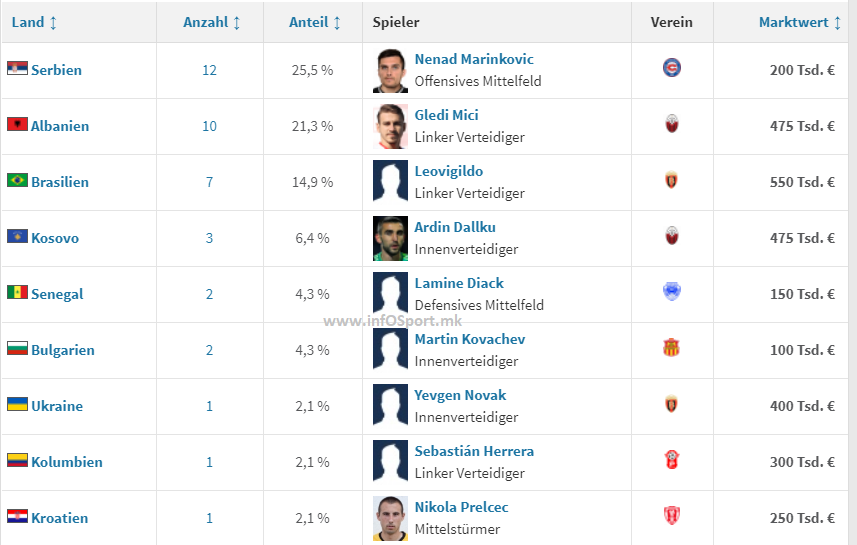Click the 12 count for Serbien
The height and width of the screenshot is (545, 857).
(x=209, y=70)
